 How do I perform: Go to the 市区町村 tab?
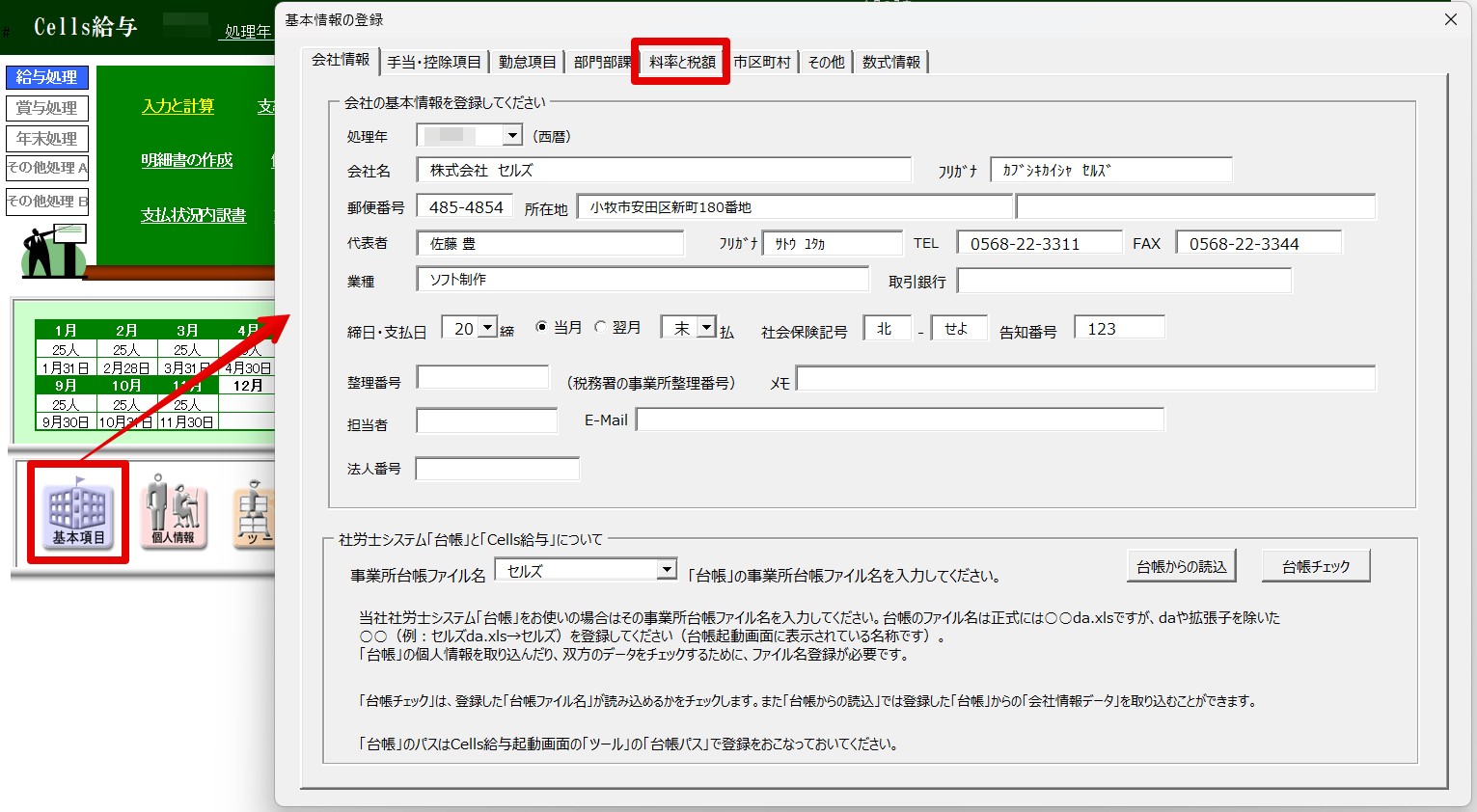(x=762, y=62)
